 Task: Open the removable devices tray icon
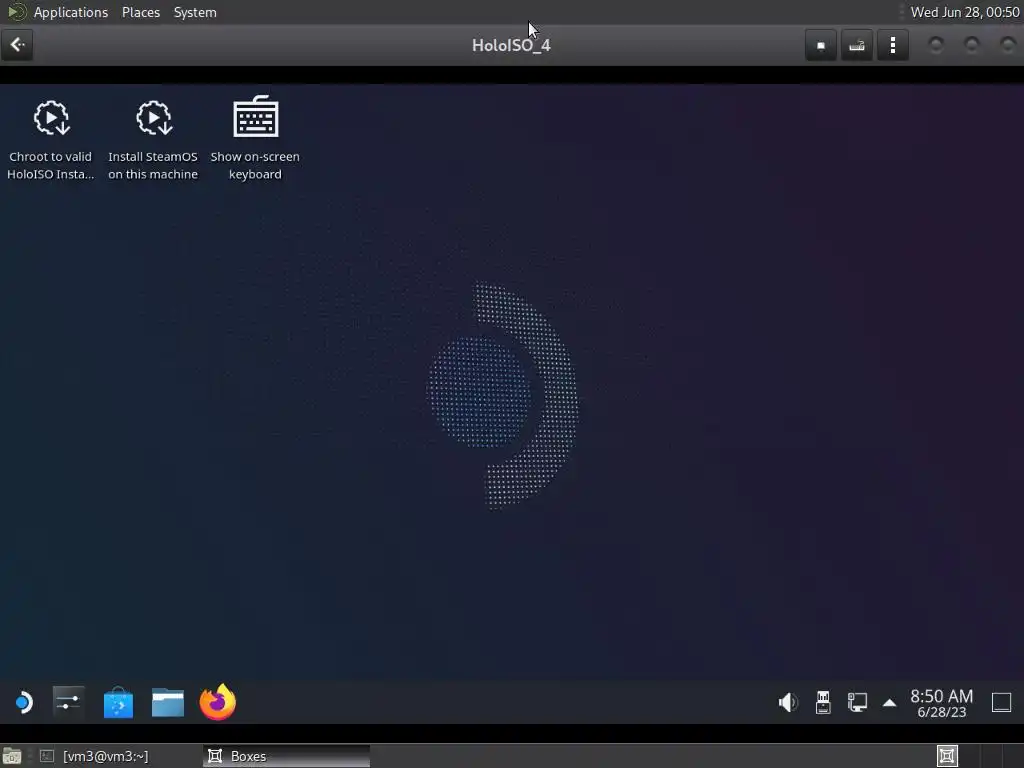tap(823, 703)
